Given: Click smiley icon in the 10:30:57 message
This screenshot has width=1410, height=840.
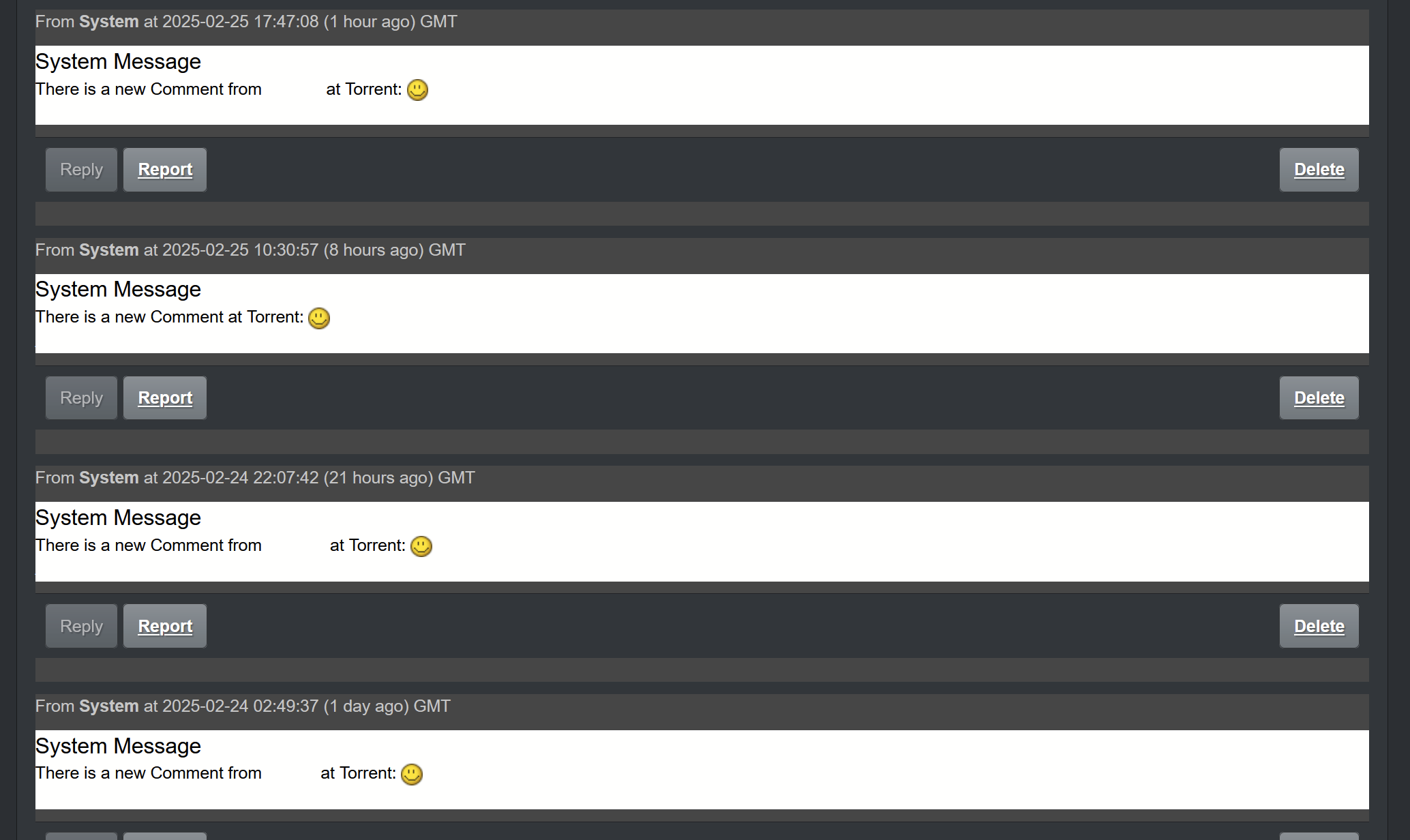Looking at the screenshot, I should (x=319, y=318).
